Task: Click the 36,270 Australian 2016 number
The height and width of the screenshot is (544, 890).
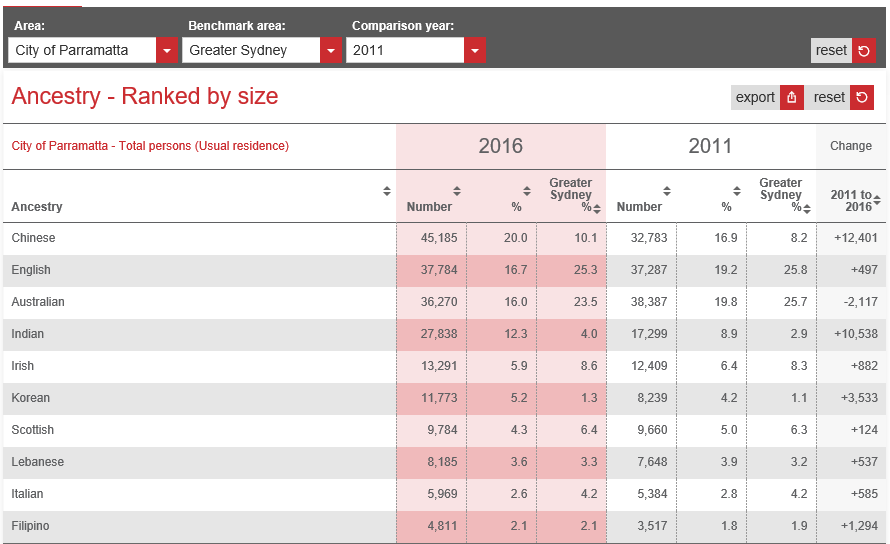Action: click(439, 302)
